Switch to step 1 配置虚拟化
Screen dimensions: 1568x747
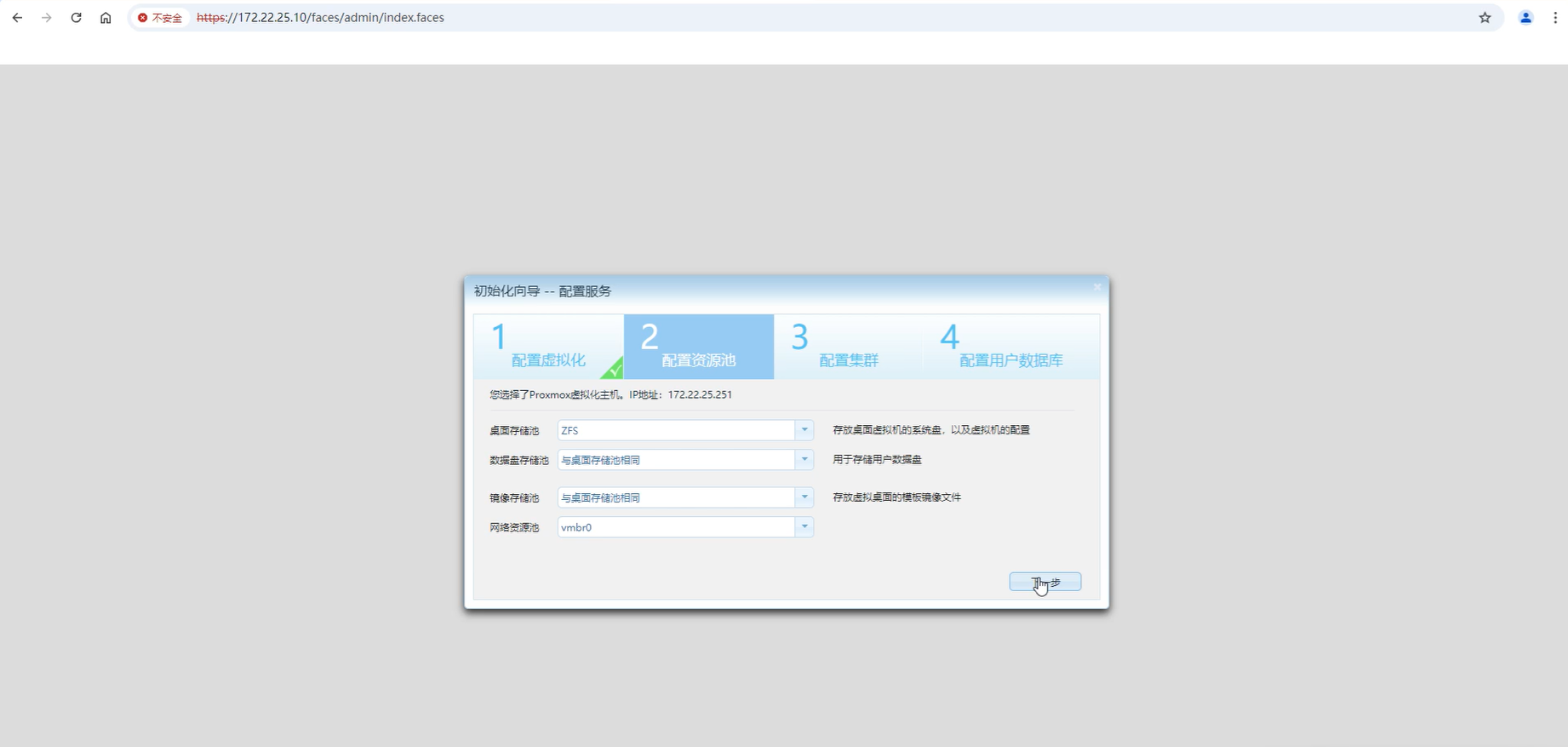(548, 347)
